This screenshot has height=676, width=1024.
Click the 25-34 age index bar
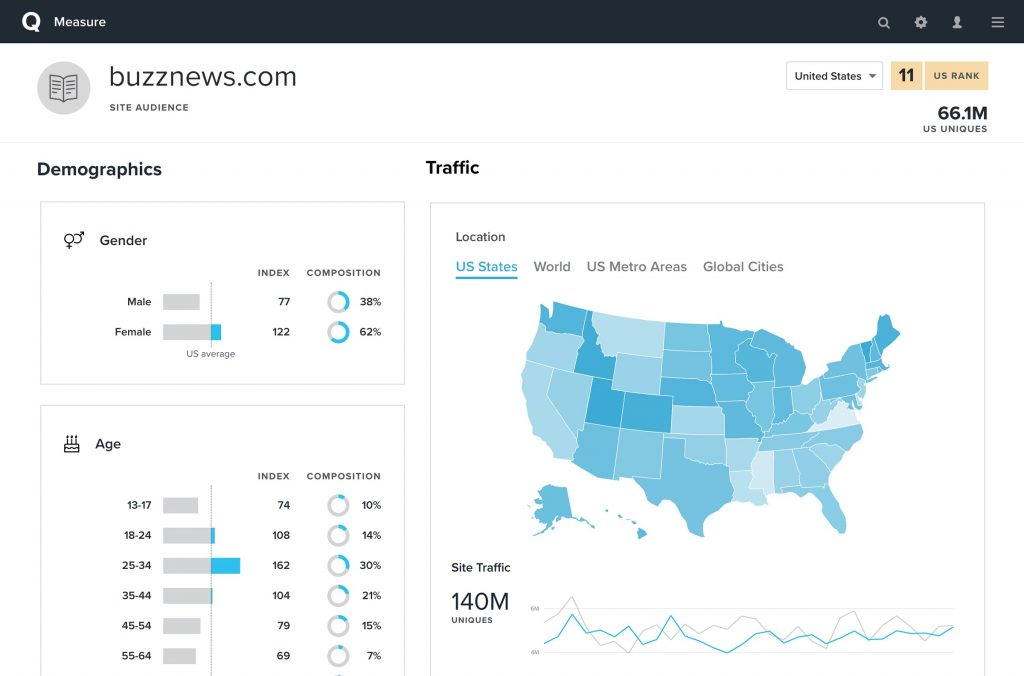(201, 565)
